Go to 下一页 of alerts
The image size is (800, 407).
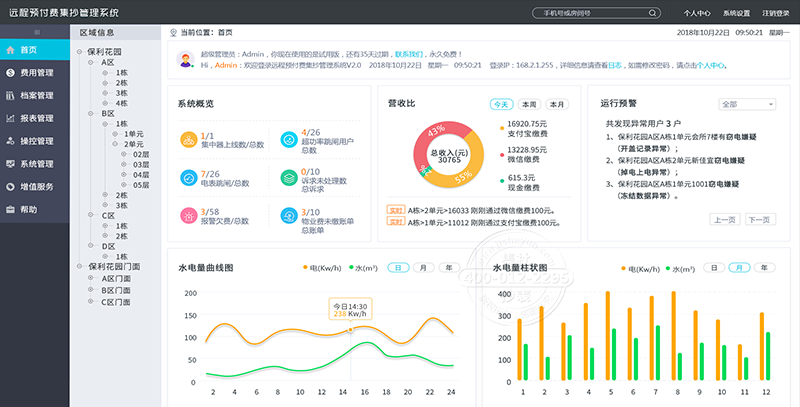click(x=760, y=218)
